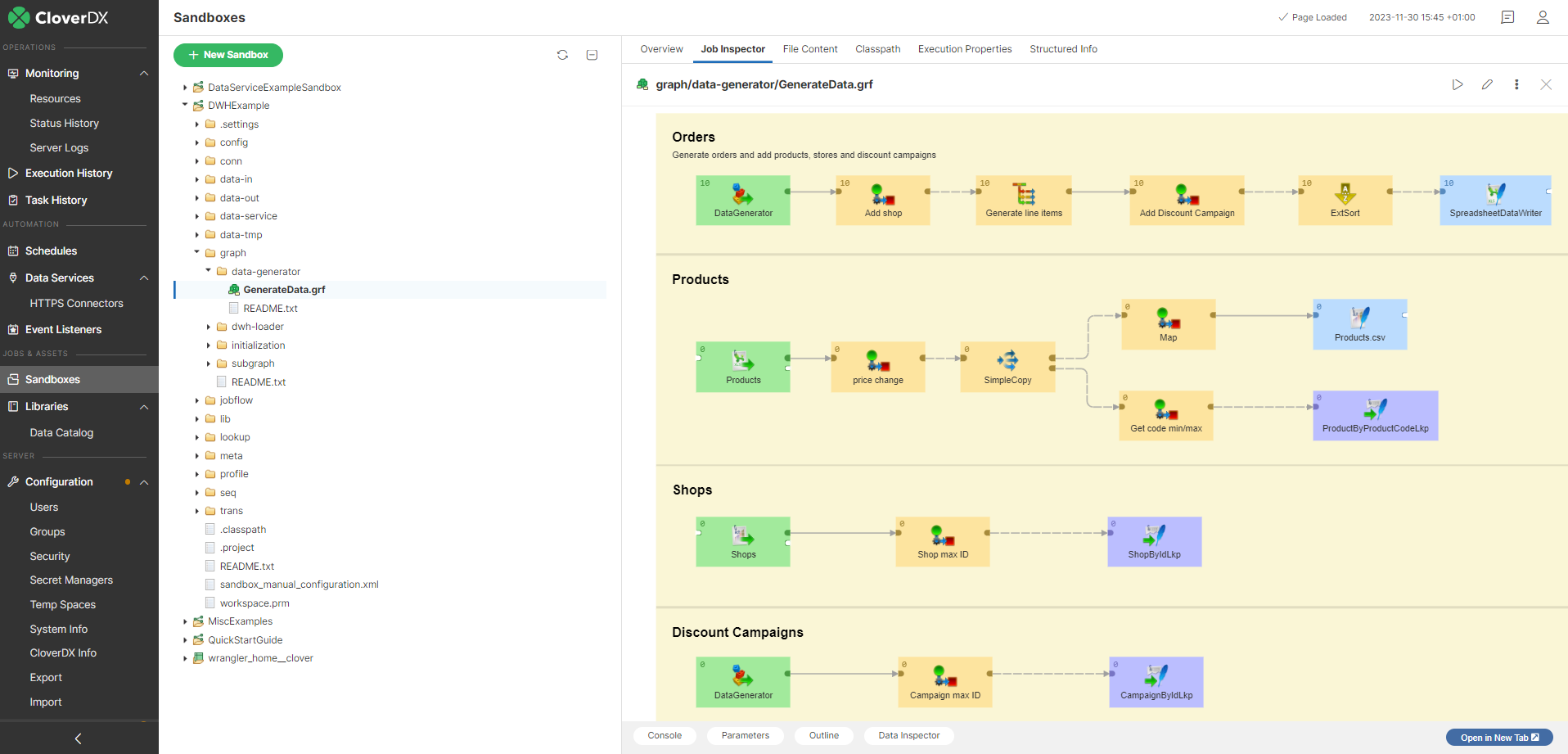Open the Data Inspector panel
Viewport: 1568px width, 754px height.
908,735
